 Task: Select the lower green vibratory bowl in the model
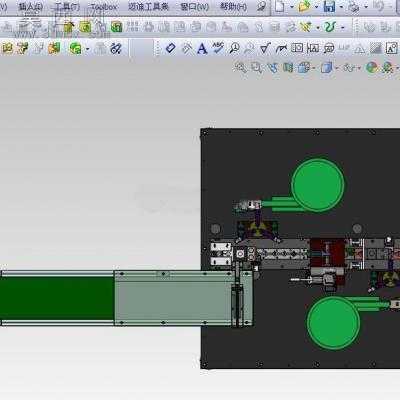tap(333, 323)
